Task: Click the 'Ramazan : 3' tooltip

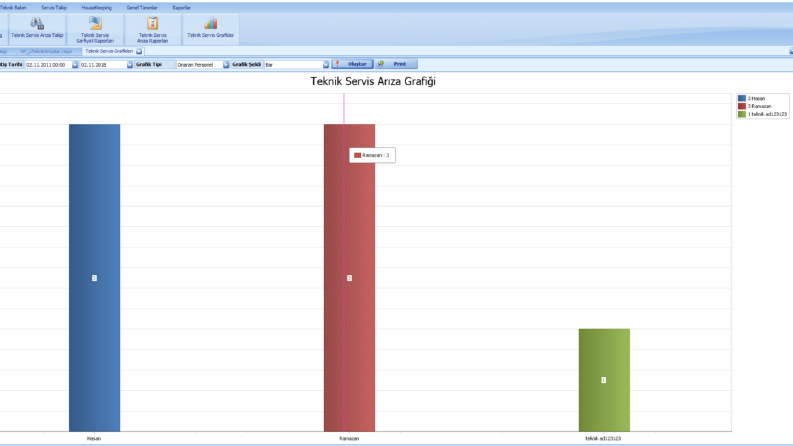Action: [372, 155]
